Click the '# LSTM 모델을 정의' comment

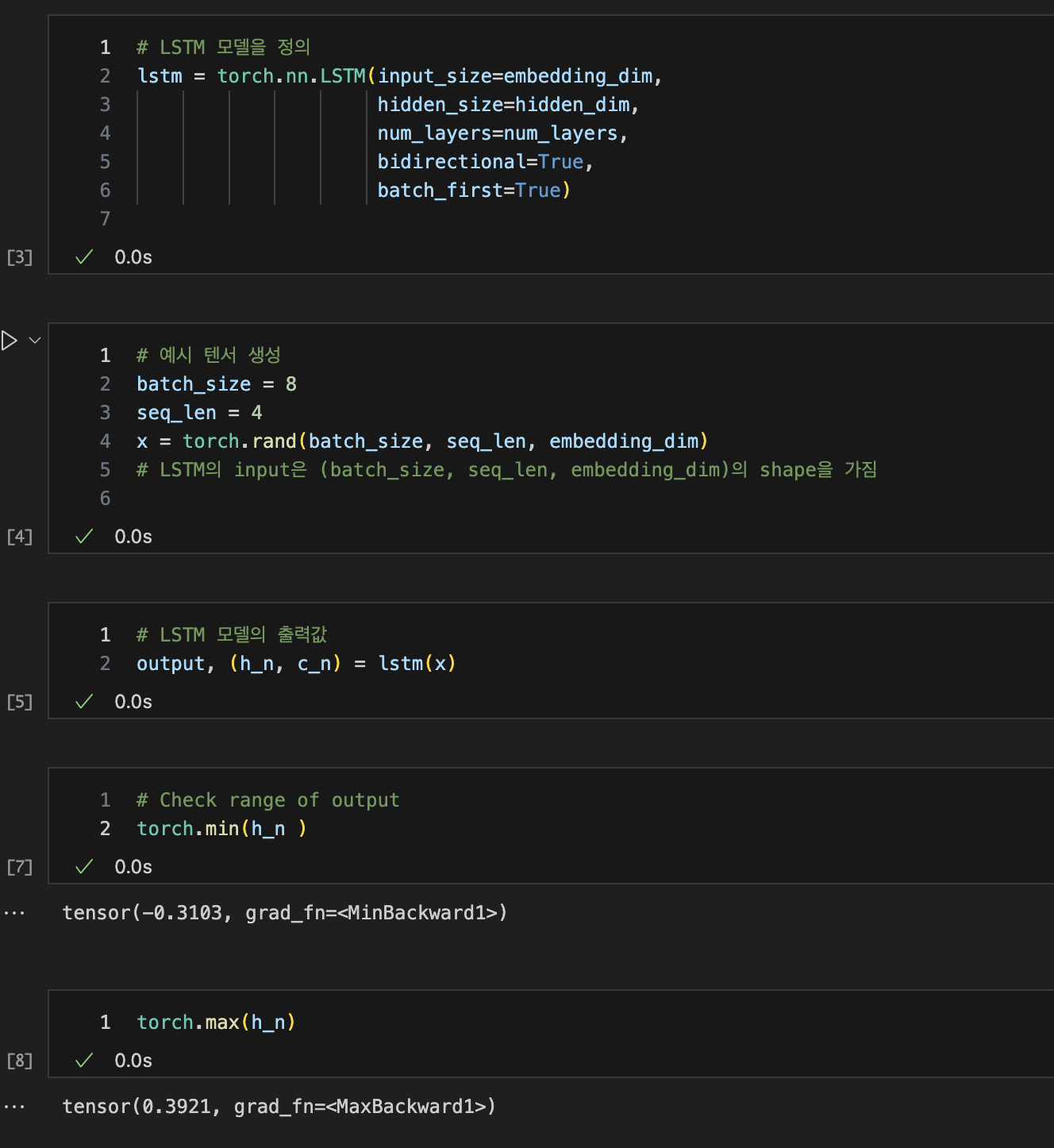pos(223,48)
